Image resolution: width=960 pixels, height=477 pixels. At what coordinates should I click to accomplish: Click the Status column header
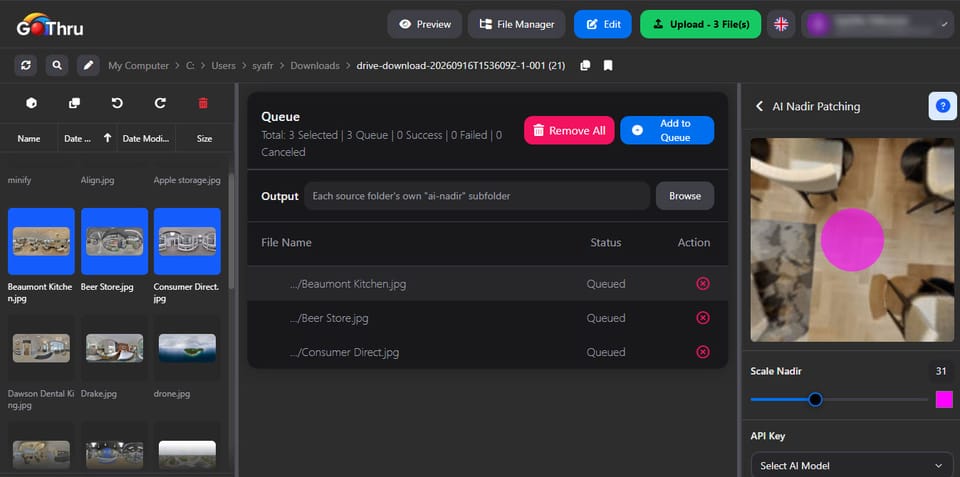tap(606, 242)
